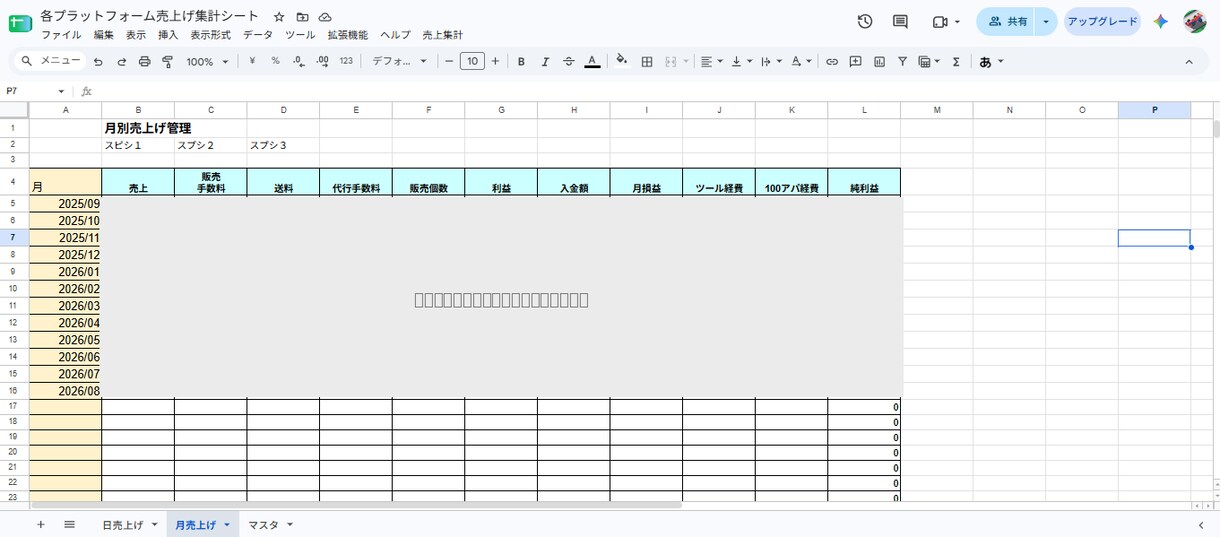1220x537 pixels.
Task: Click the font size field
Action: click(472, 61)
